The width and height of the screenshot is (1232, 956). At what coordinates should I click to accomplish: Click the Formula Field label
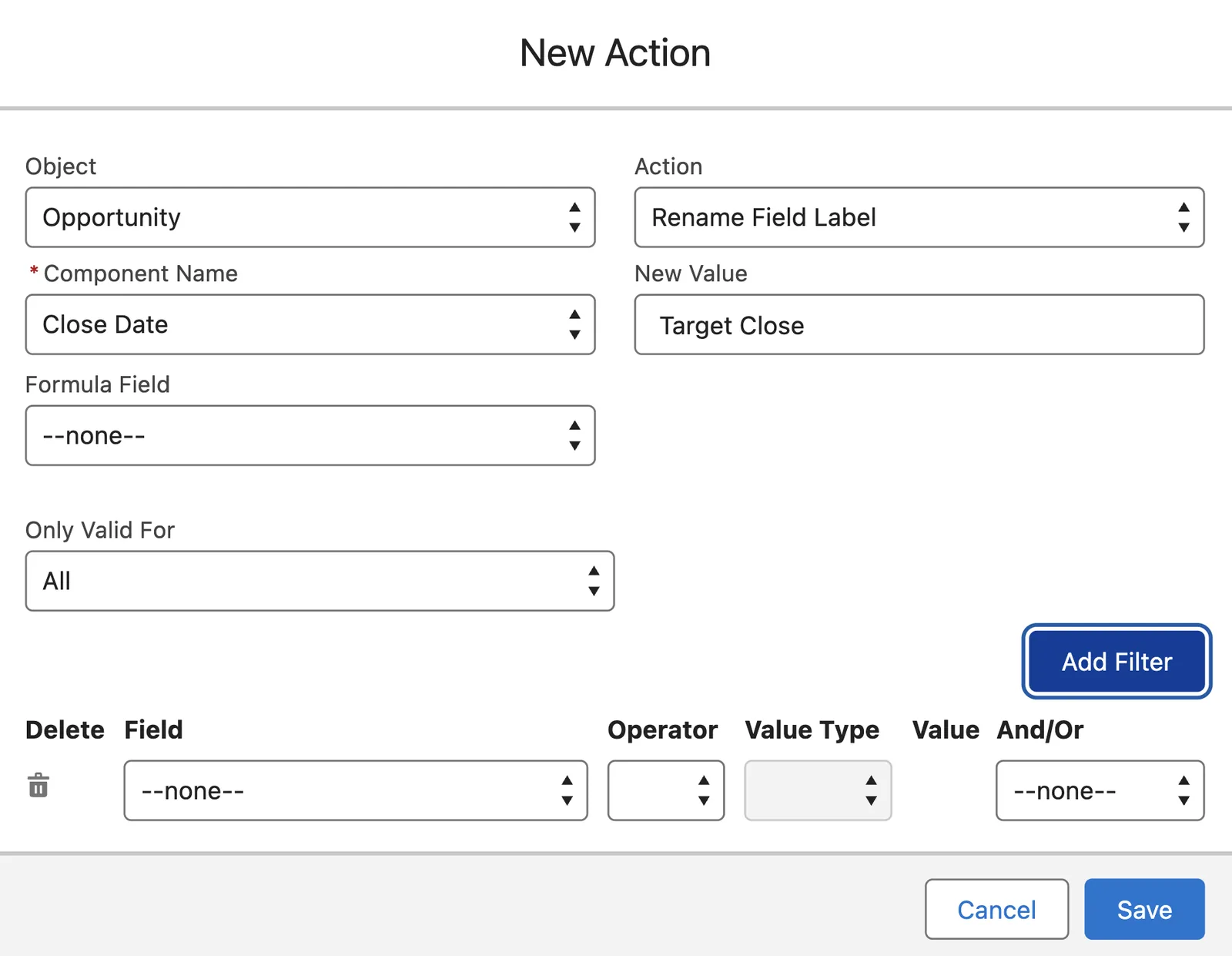coord(98,384)
